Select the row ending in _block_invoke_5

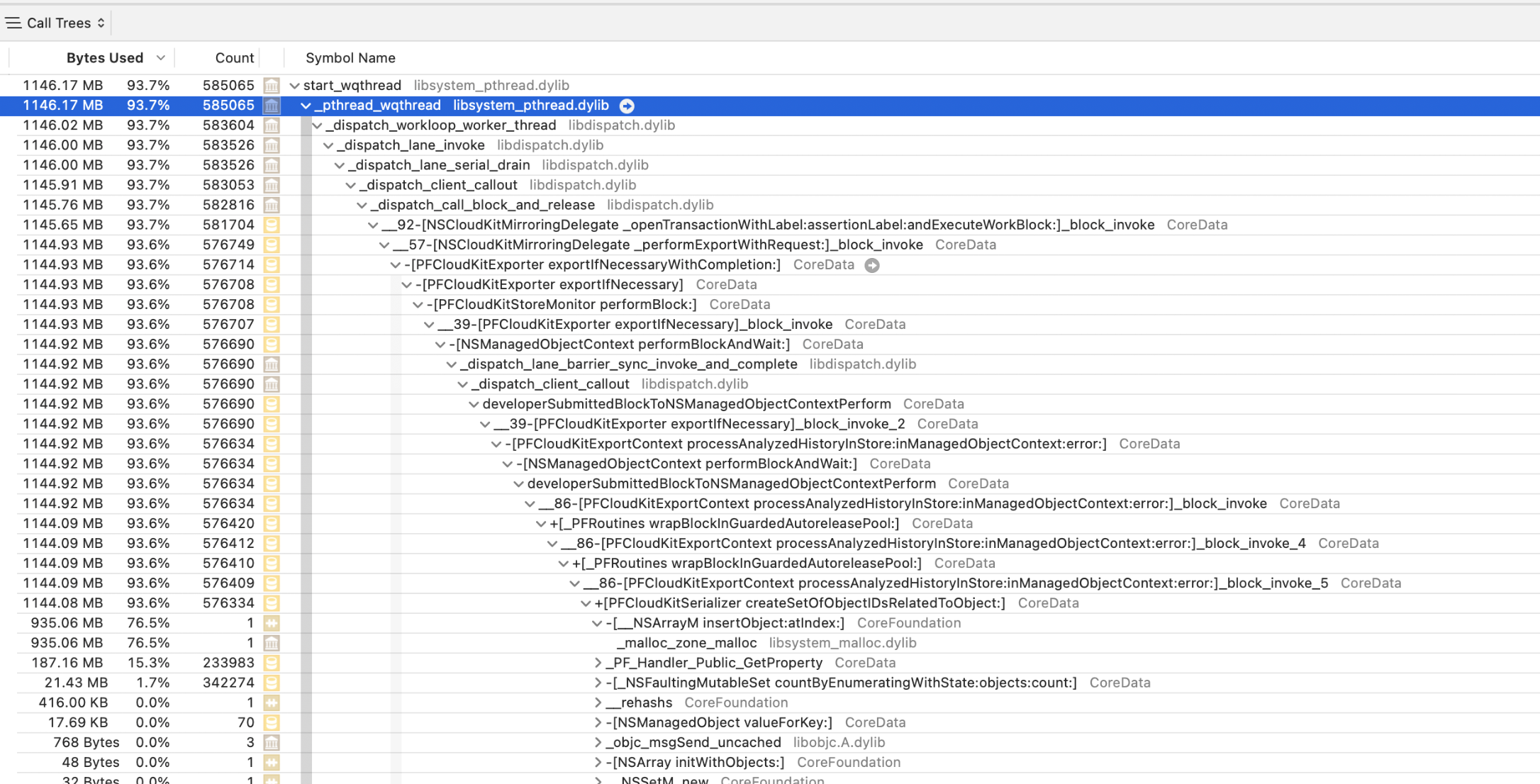click(770, 583)
